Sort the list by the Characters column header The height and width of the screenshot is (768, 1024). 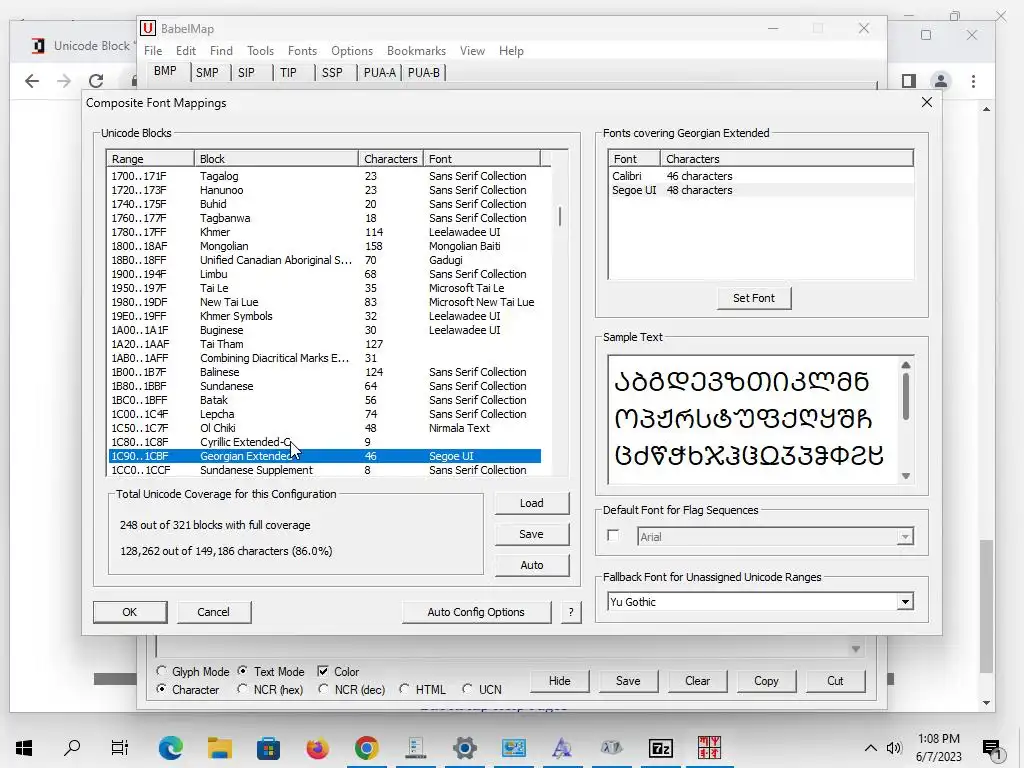[391, 159]
